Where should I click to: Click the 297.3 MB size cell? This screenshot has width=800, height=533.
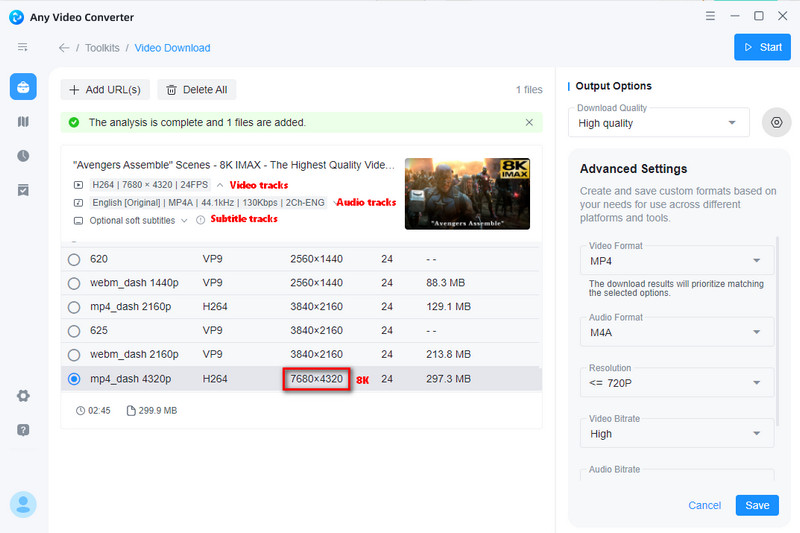pos(448,379)
